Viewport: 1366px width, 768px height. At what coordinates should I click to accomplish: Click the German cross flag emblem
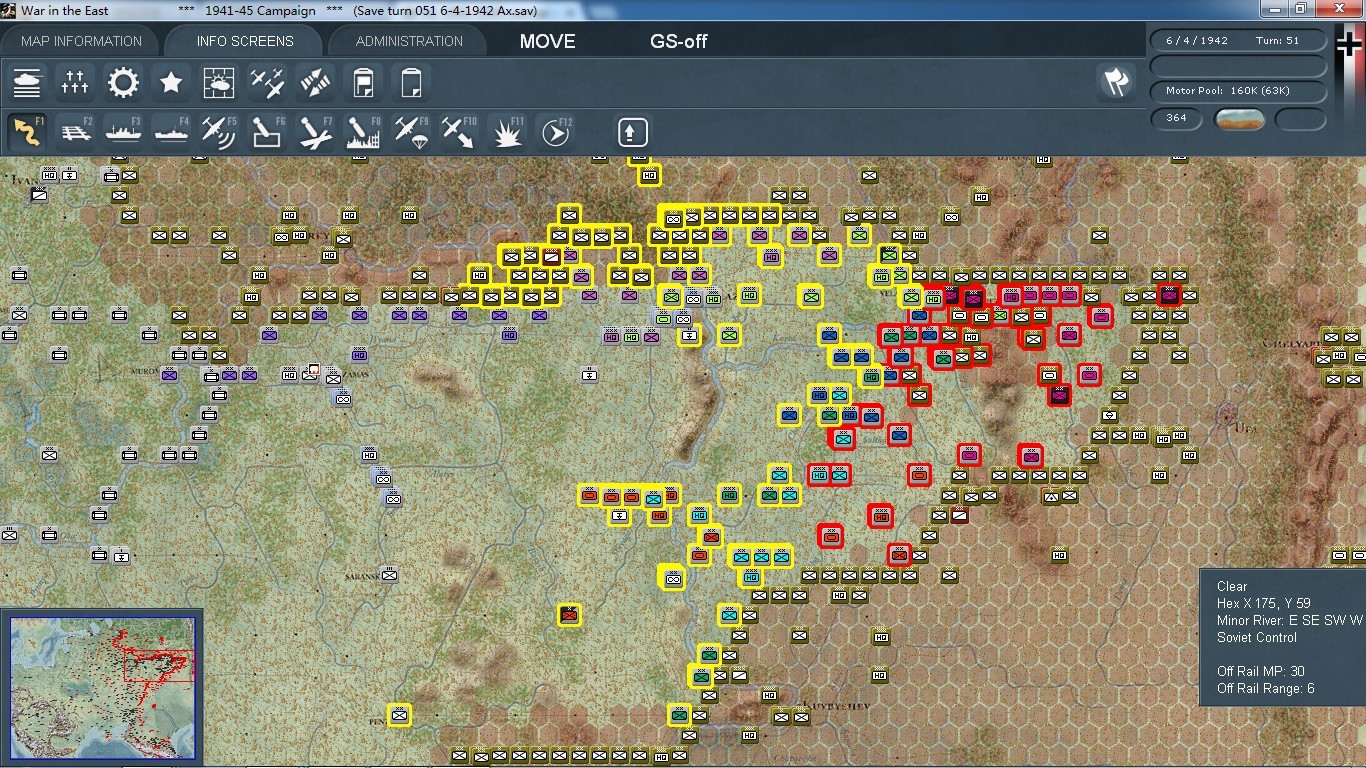point(1349,42)
